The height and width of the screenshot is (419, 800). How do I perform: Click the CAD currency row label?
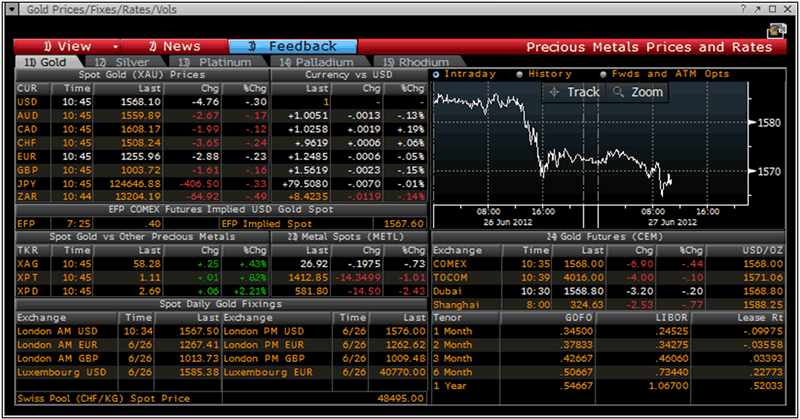tap(27, 129)
